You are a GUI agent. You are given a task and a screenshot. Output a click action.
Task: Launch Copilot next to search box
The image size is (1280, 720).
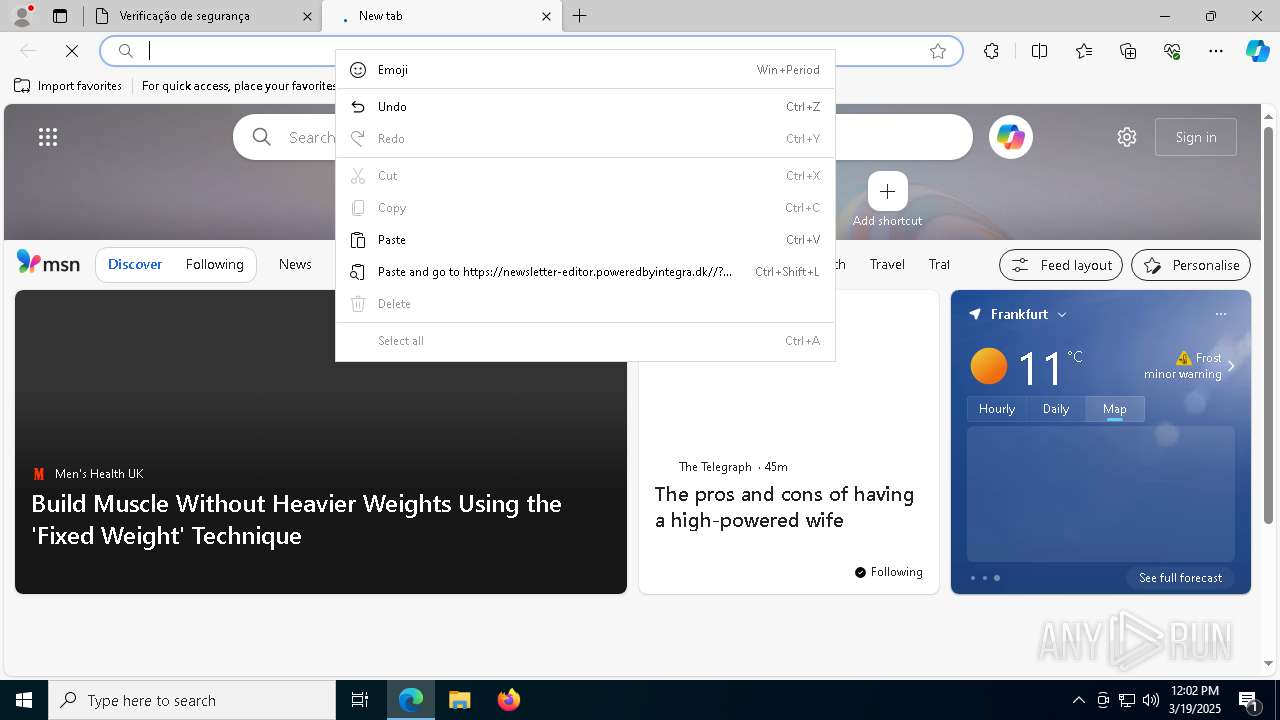pos(1011,137)
